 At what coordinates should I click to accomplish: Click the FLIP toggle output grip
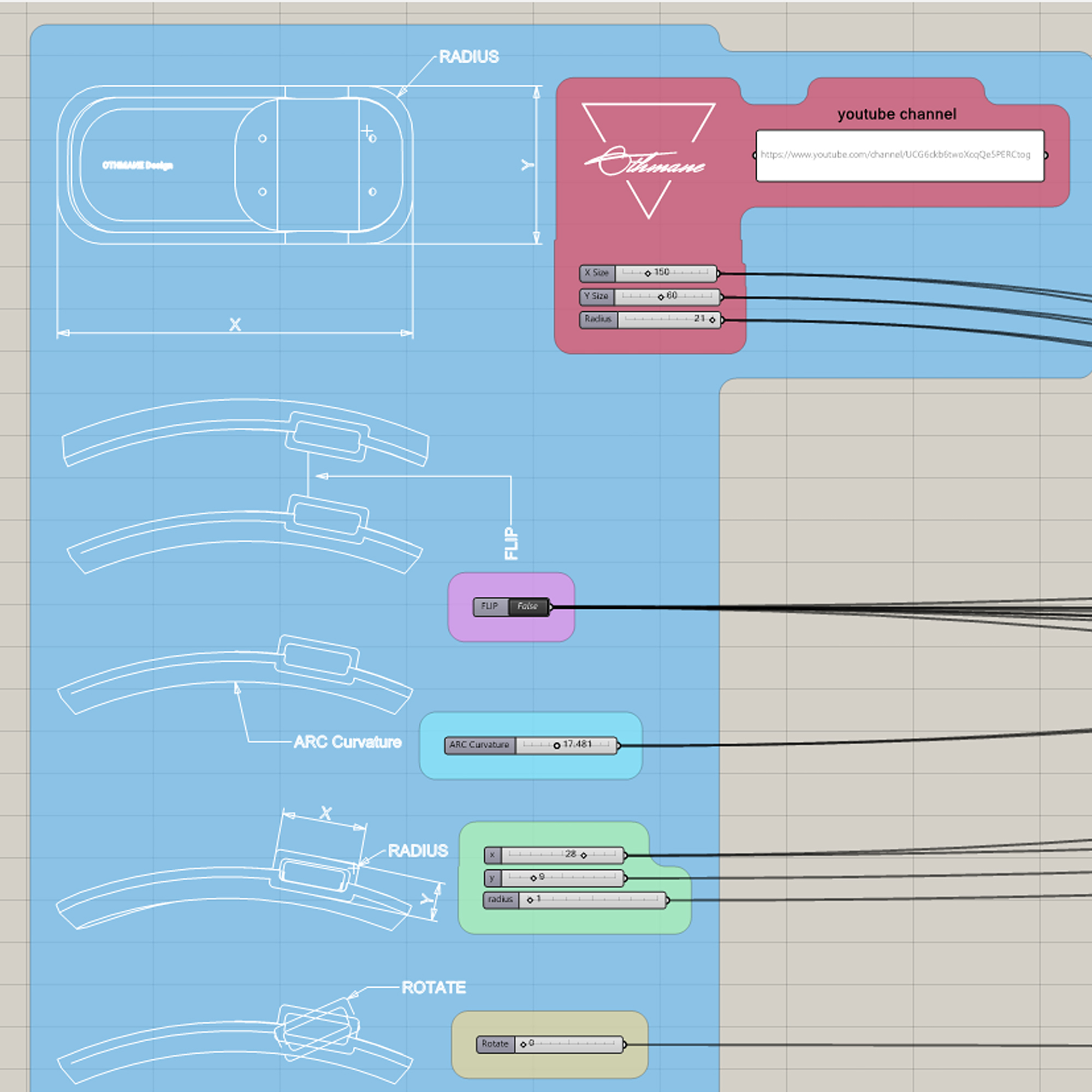(551, 607)
